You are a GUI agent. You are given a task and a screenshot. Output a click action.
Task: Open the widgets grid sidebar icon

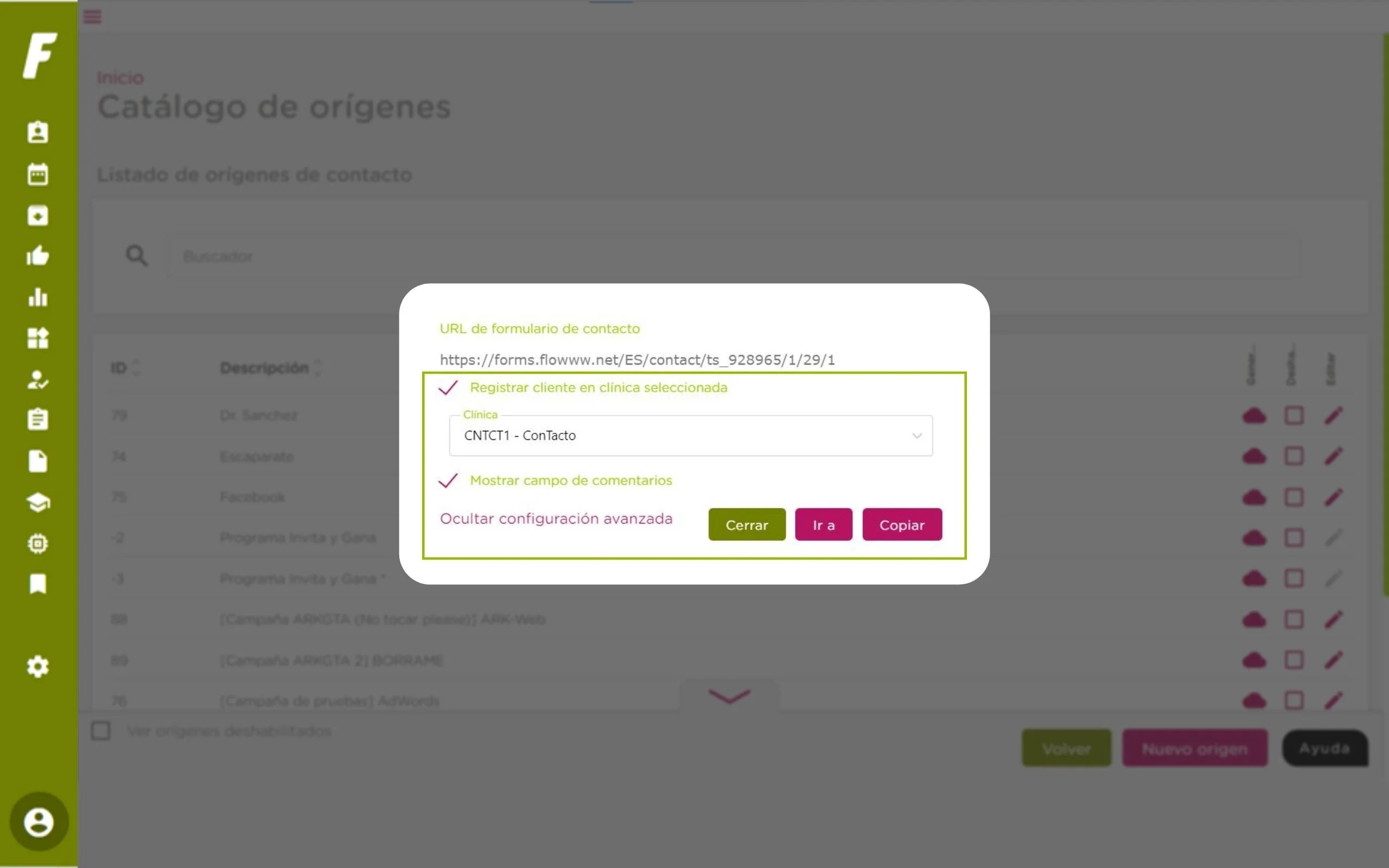pos(38,338)
